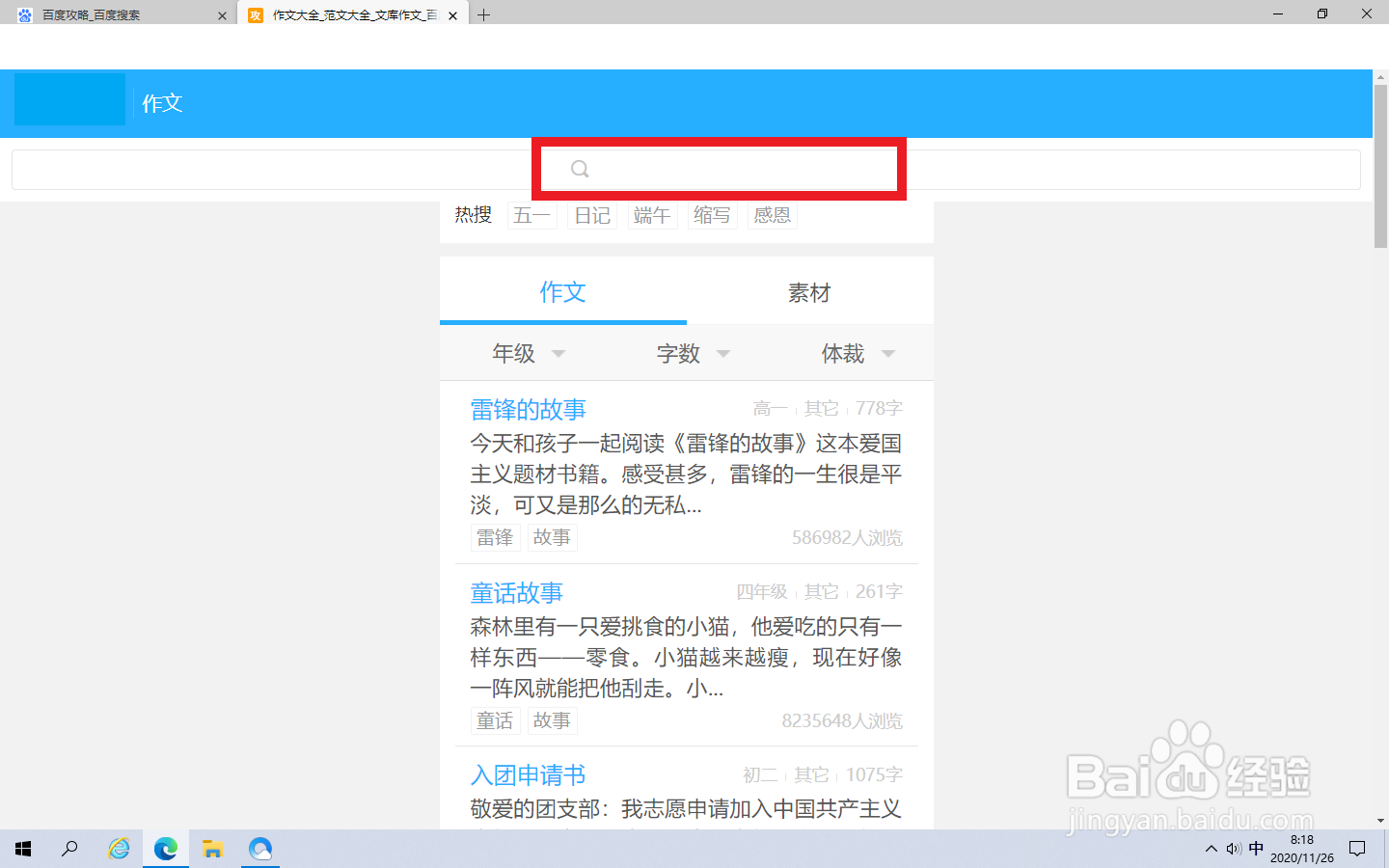Select hot search tag 日记
The height and width of the screenshot is (868, 1389).
592,215
